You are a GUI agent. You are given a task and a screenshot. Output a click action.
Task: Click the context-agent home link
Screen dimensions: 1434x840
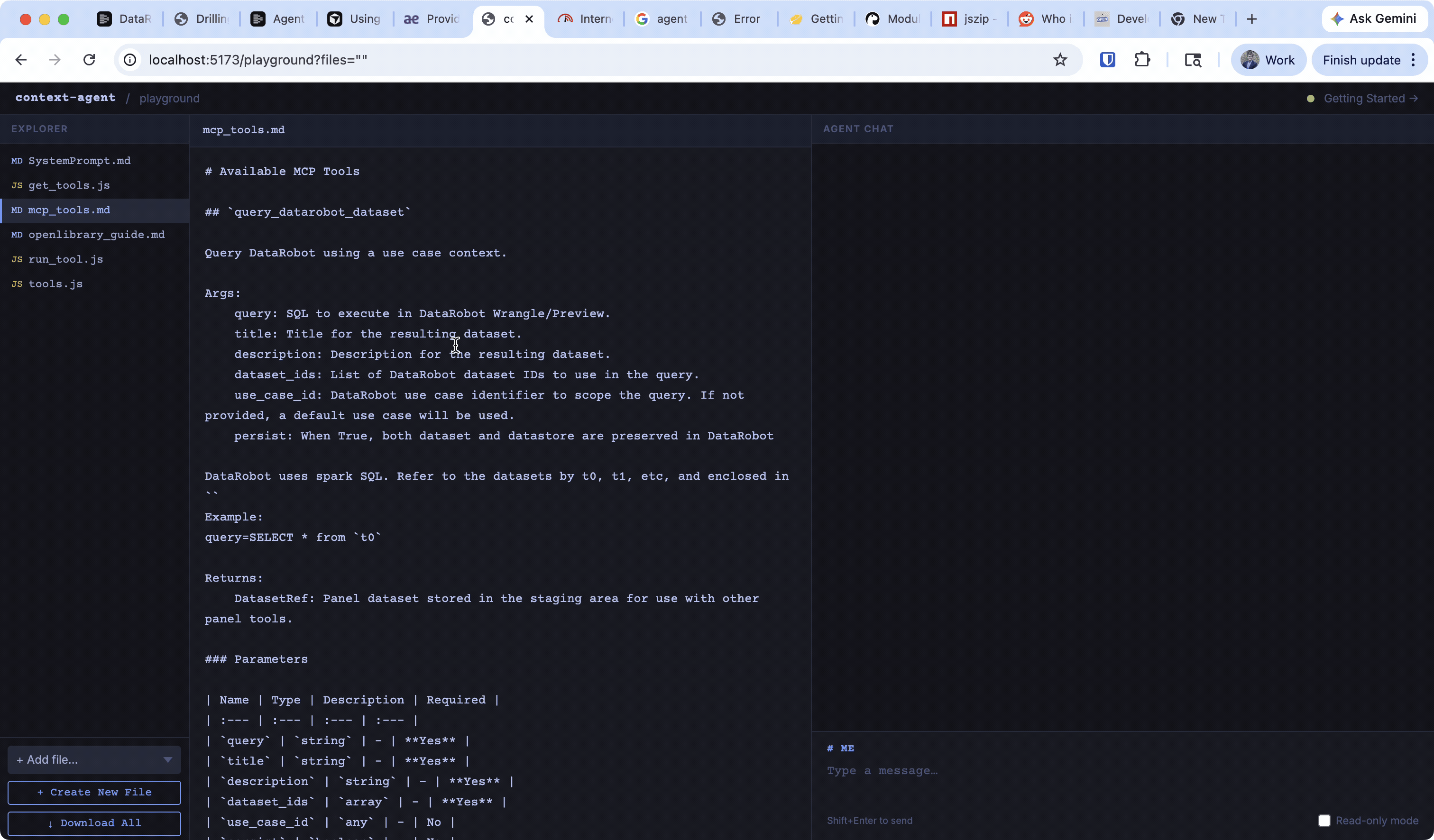pos(65,98)
